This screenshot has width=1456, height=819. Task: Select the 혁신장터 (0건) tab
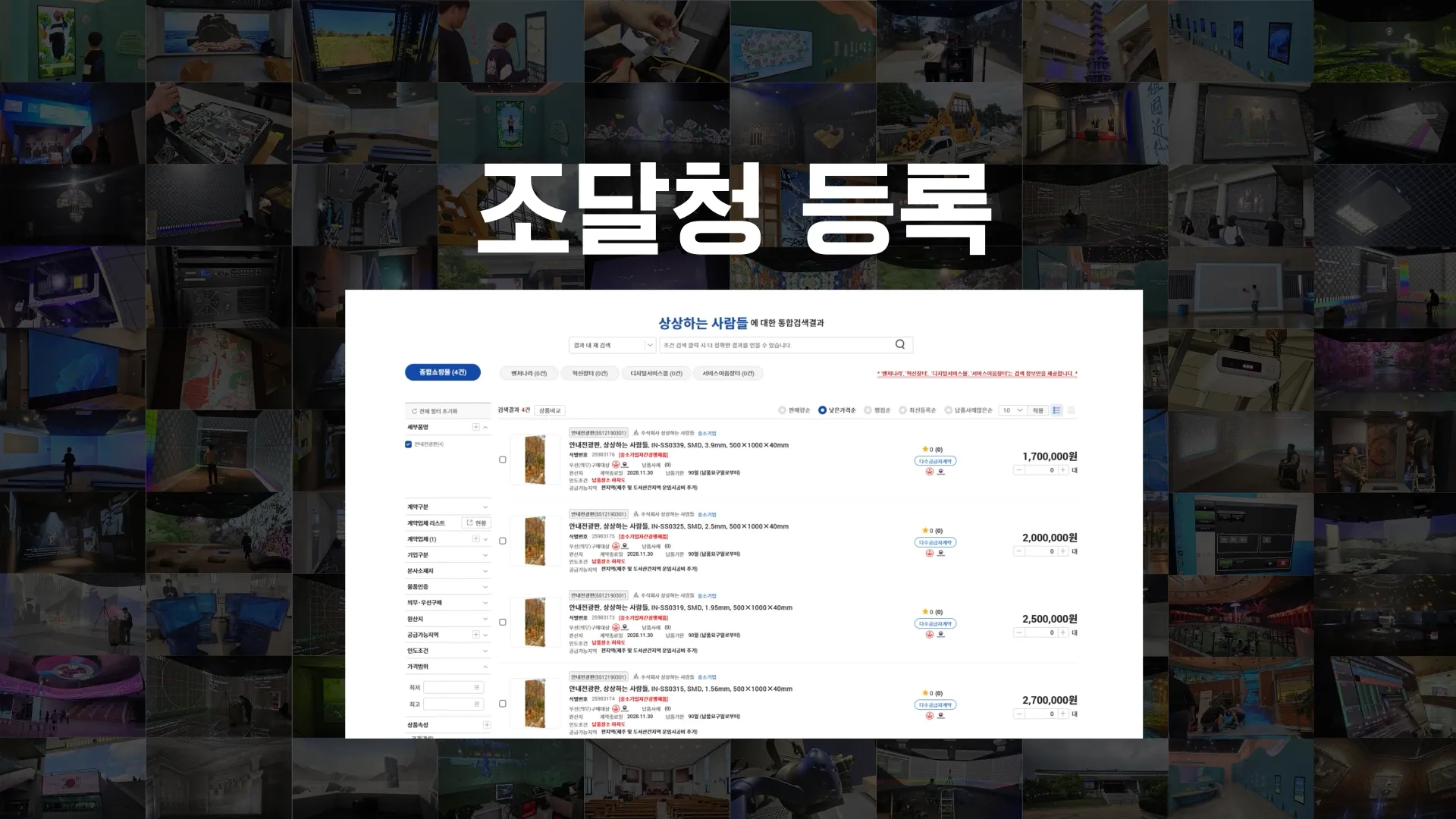pyautogui.click(x=590, y=373)
